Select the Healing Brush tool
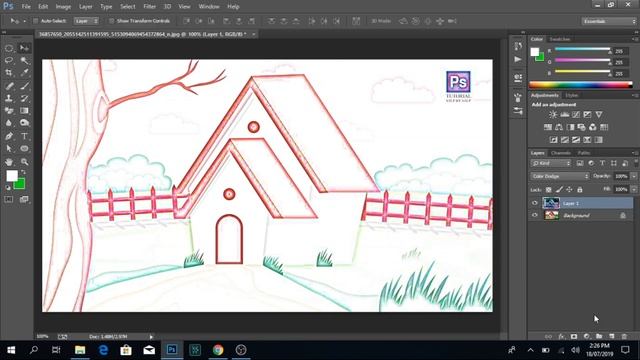This screenshot has height=360, width=640. point(9,86)
